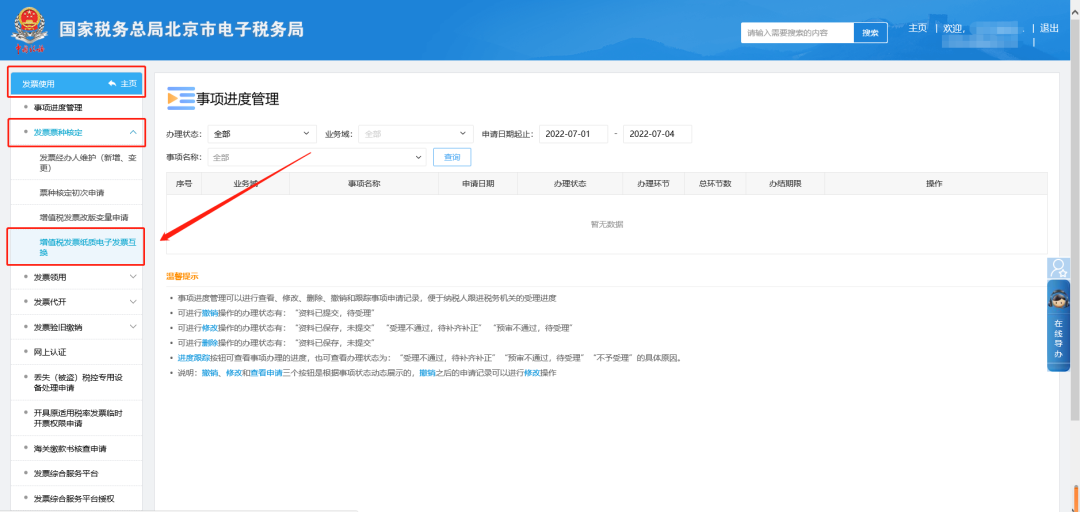1080x512 pixels.
Task: Click the header search input box
Action: click(x=797, y=33)
